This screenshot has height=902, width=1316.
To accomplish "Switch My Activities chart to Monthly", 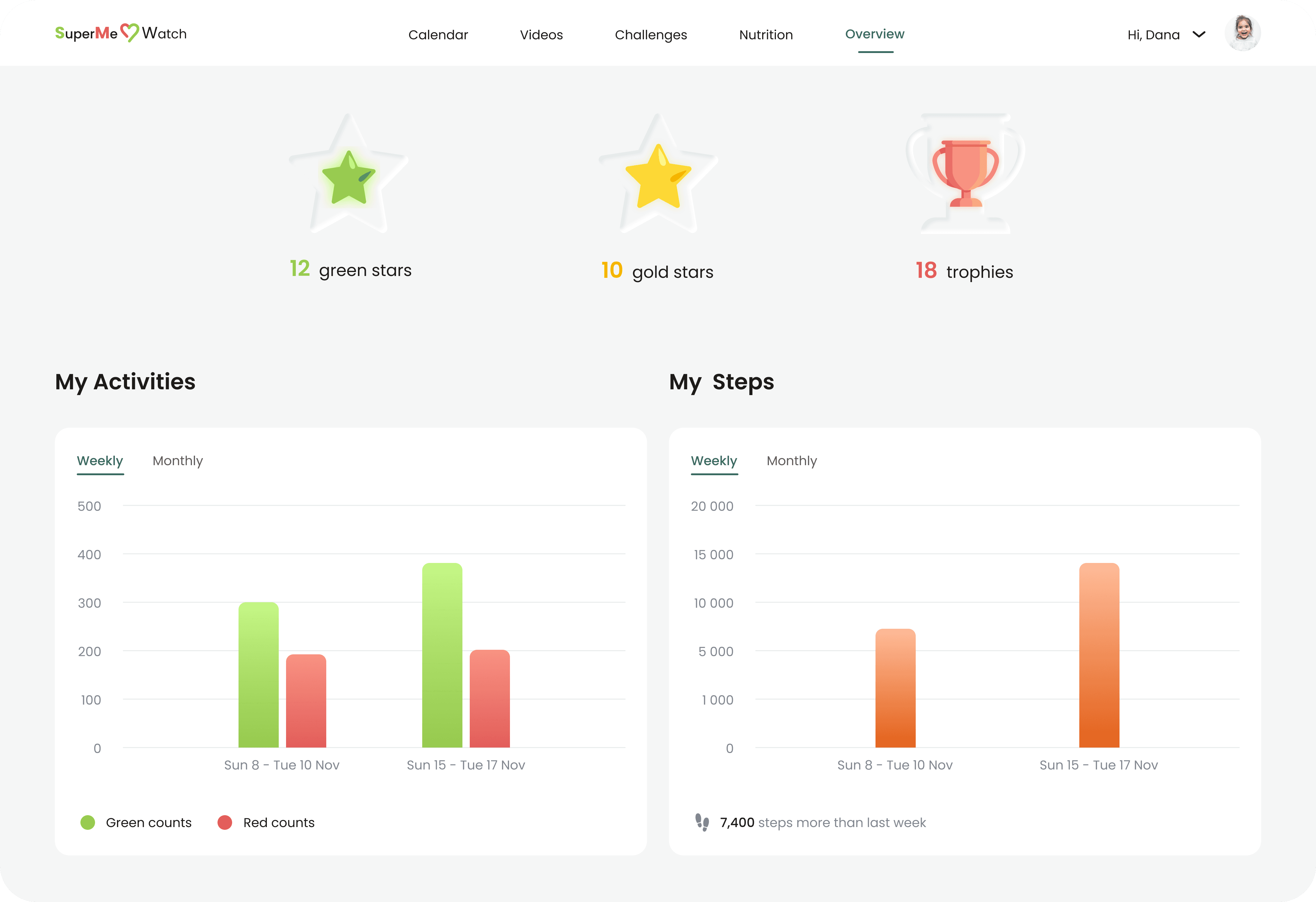I will pyautogui.click(x=177, y=461).
